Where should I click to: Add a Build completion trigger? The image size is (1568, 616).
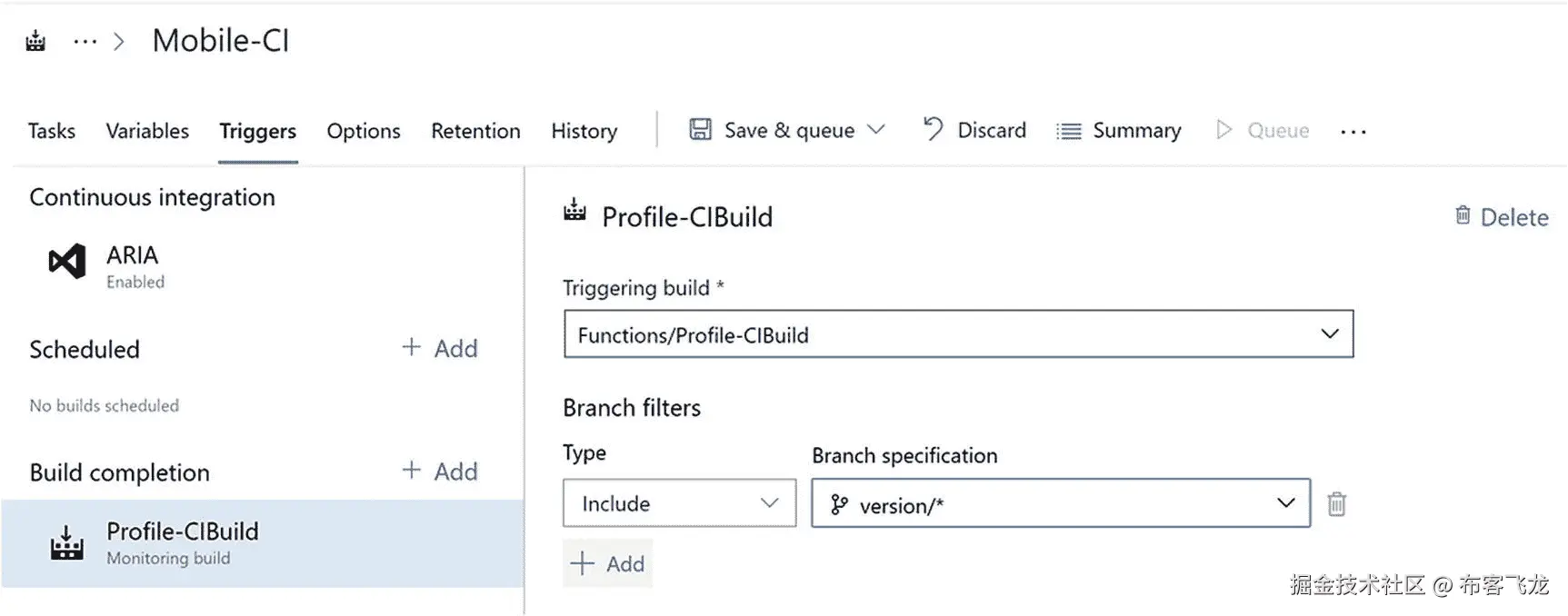pyautogui.click(x=440, y=472)
